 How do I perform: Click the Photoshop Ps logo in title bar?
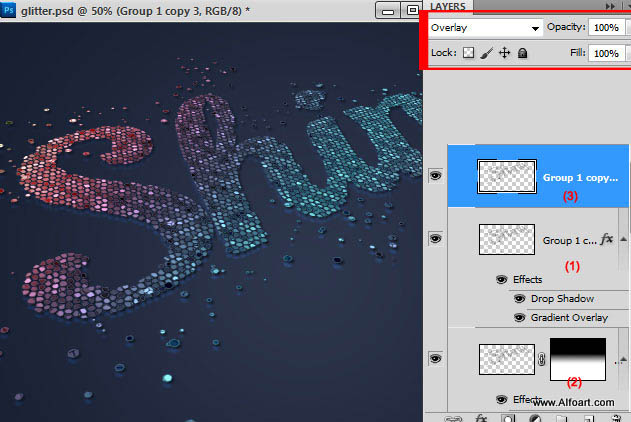coord(8,10)
